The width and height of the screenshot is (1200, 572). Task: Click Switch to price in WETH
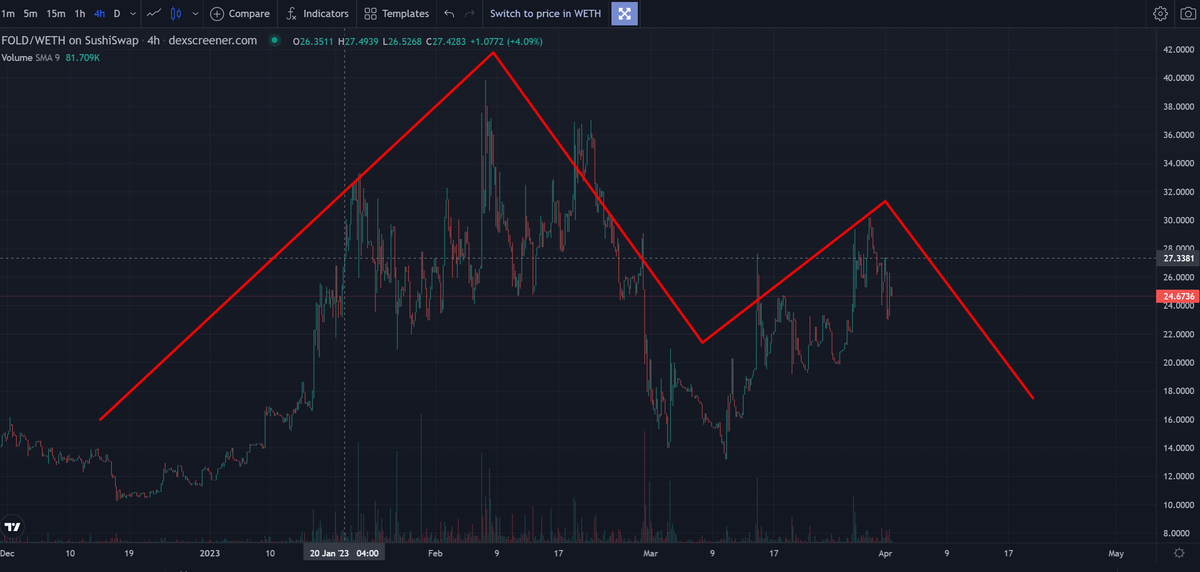pos(543,14)
